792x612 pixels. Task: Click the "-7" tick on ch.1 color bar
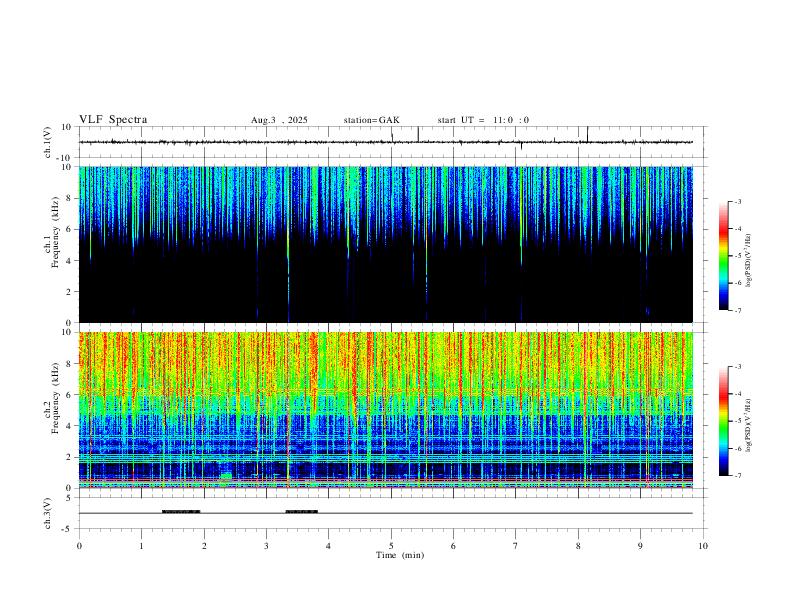coord(737,310)
